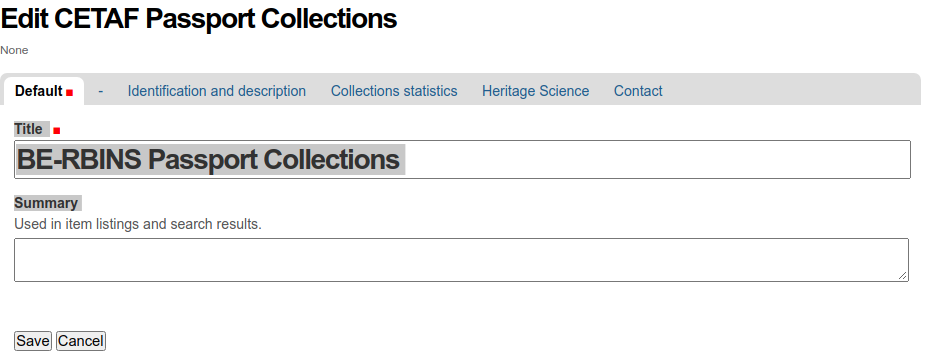Viewport: 946px width, 364px height.
Task: Select the Heritage Science tab
Action: (535, 91)
